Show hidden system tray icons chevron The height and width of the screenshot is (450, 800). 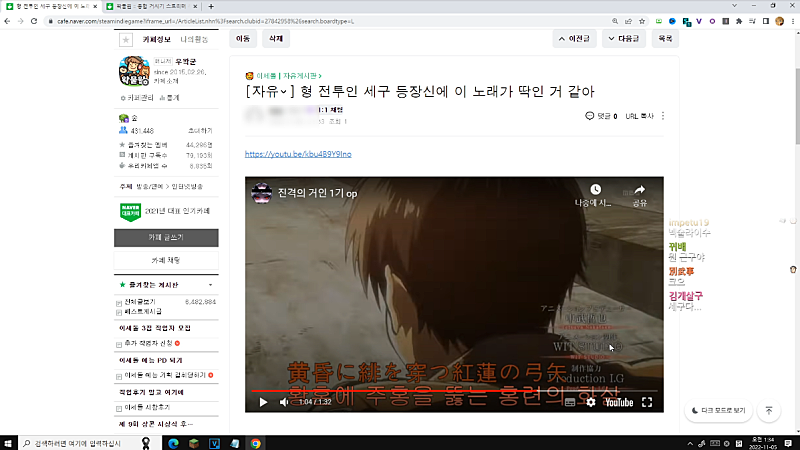tap(690, 443)
